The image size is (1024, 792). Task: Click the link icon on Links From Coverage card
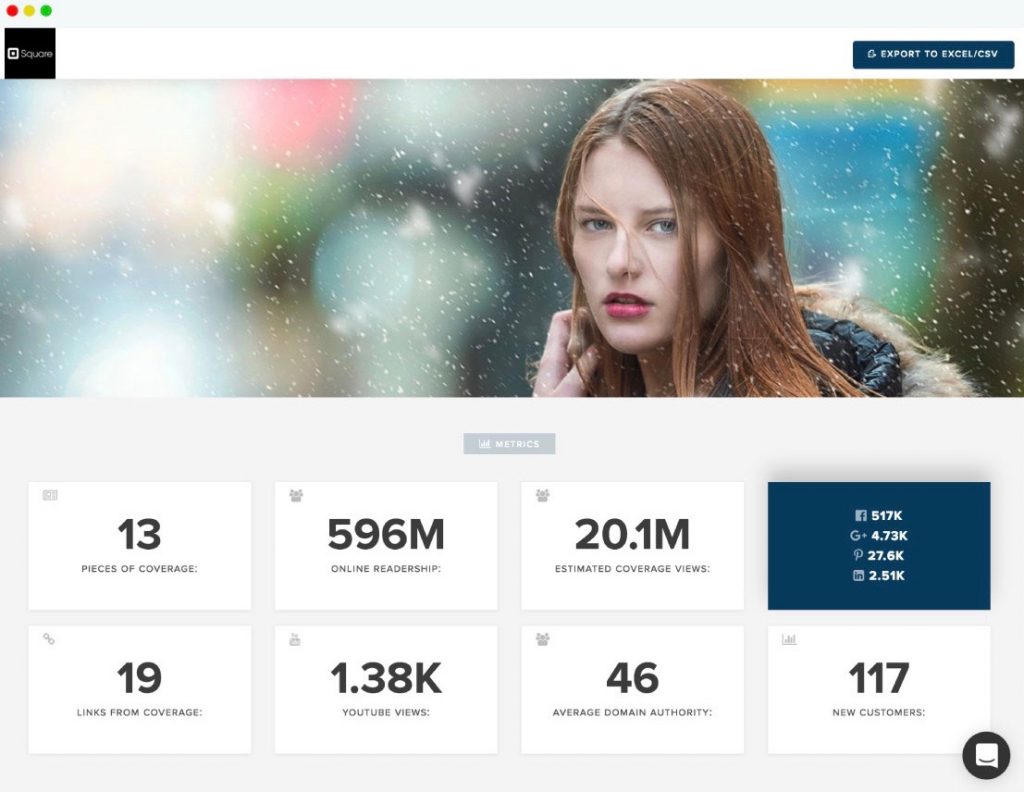pos(49,639)
